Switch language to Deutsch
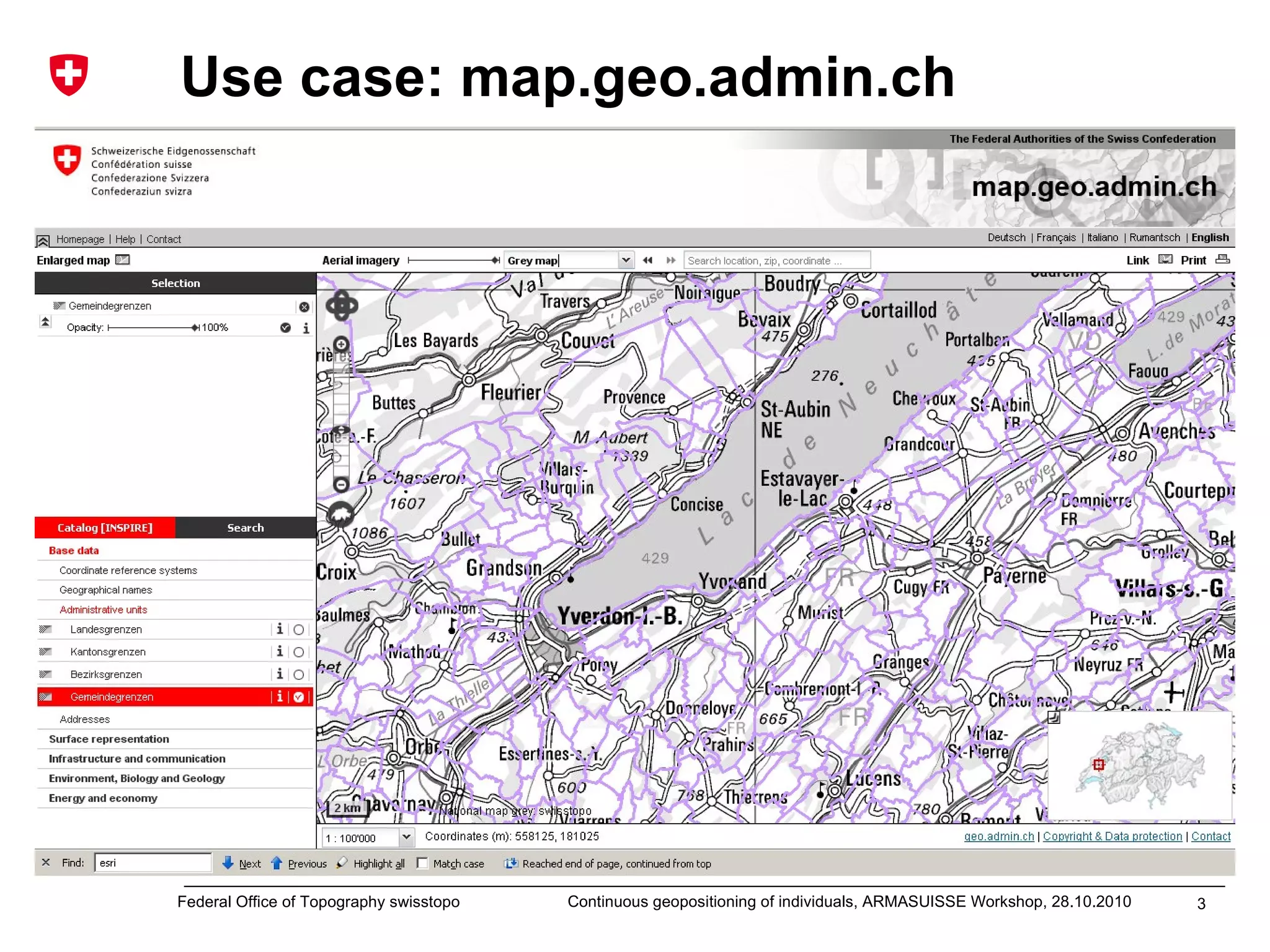The width and height of the screenshot is (1270, 952). pyautogui.click(x=1006, y=237)
